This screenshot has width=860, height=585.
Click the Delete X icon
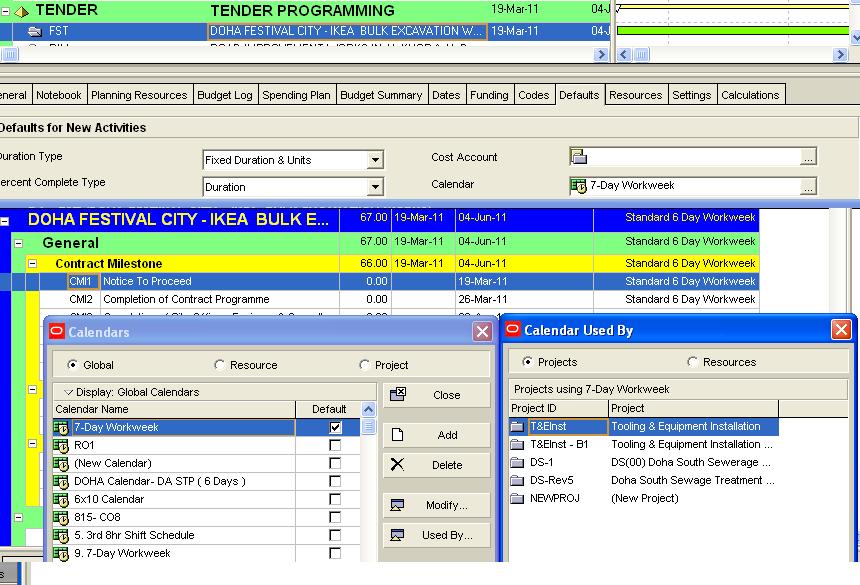(397, 465)
